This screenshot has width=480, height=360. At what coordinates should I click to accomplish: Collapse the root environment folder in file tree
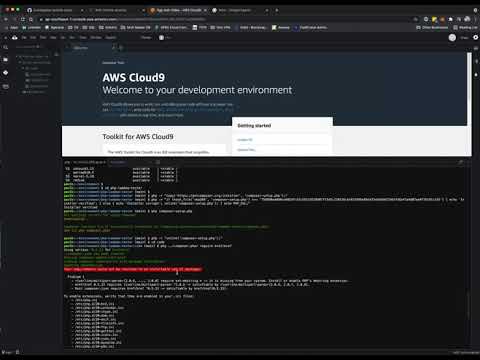tap(17, 57)
